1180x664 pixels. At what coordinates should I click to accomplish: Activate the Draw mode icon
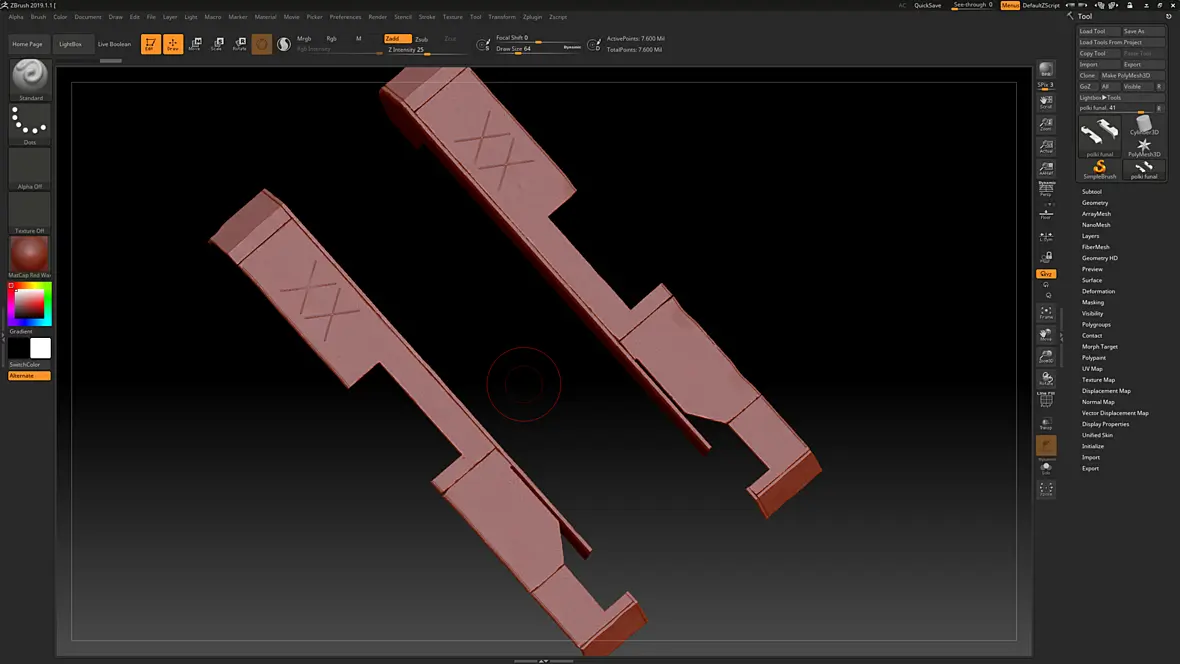(x=172, y=44)
